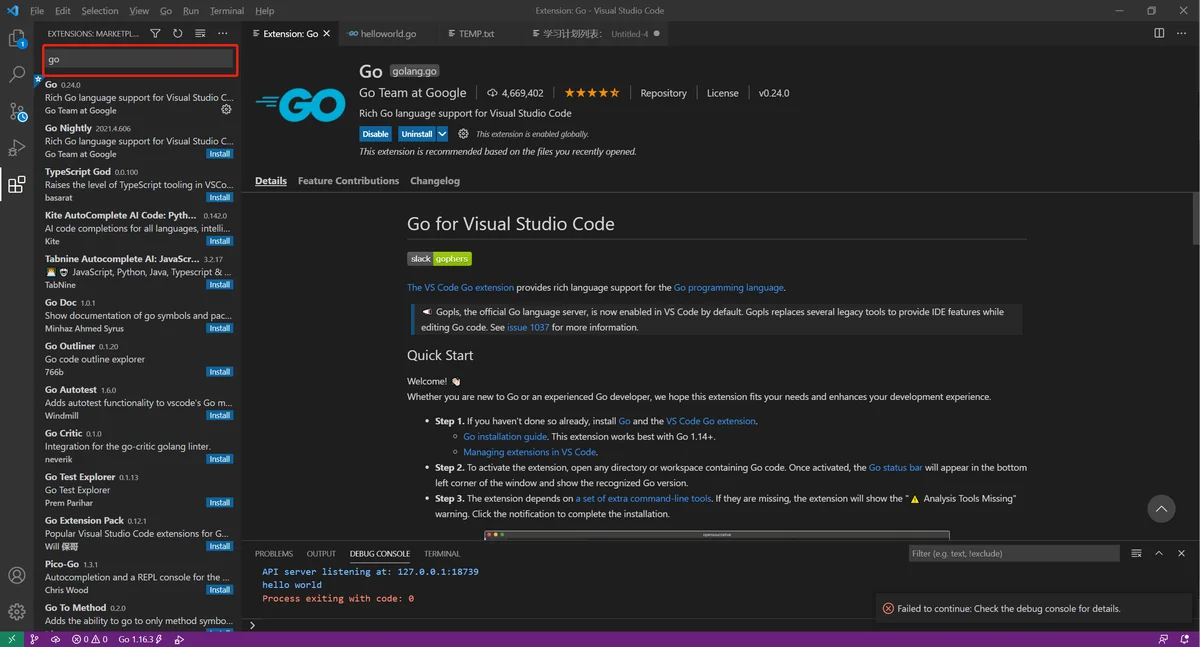Expand the Uninstall dropdown arrow
Viewport: 1200px width, 647px height.
442,134
